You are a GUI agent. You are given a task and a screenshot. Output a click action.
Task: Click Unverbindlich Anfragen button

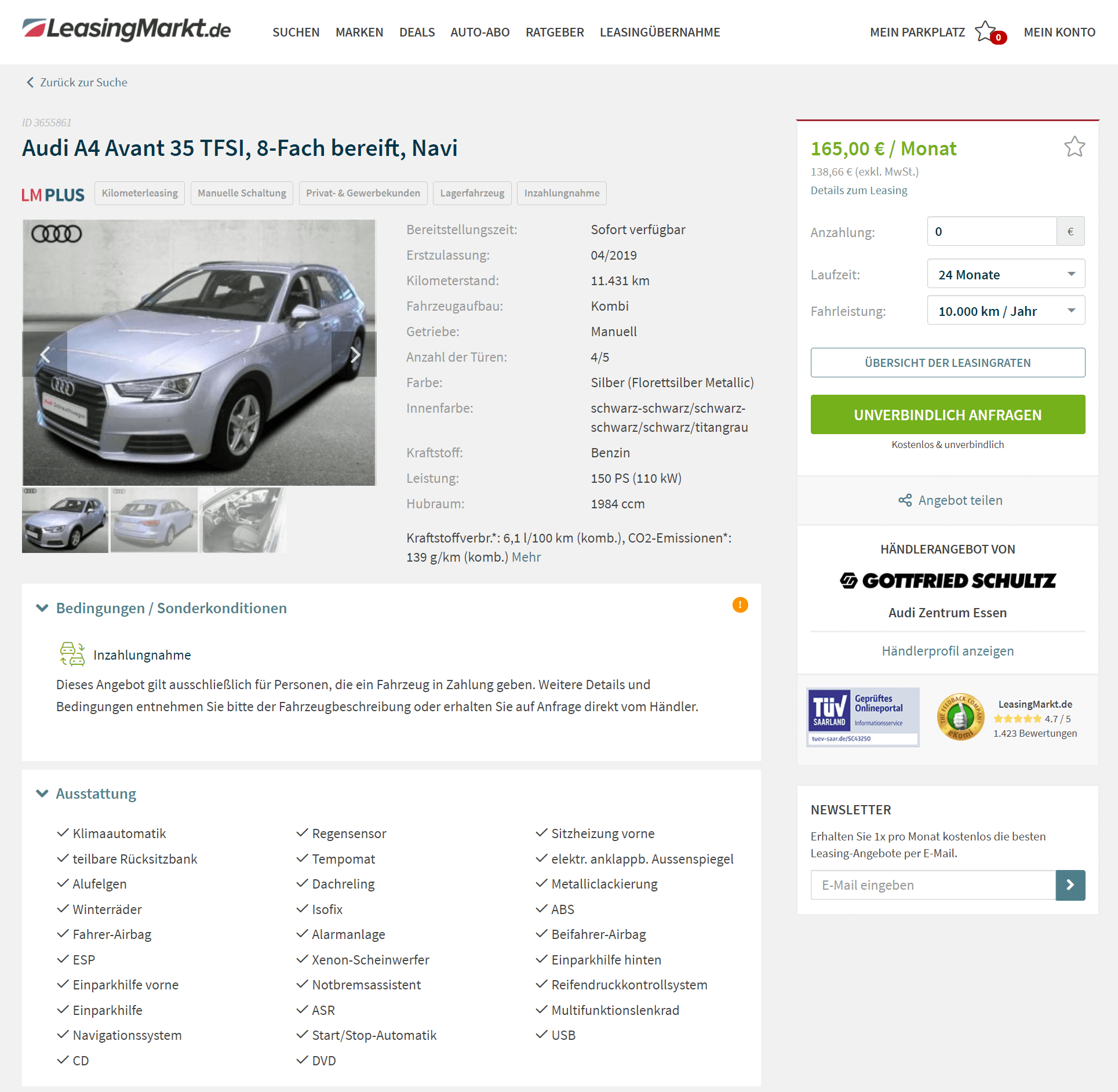pyautogui.click(x=948, y=414)
